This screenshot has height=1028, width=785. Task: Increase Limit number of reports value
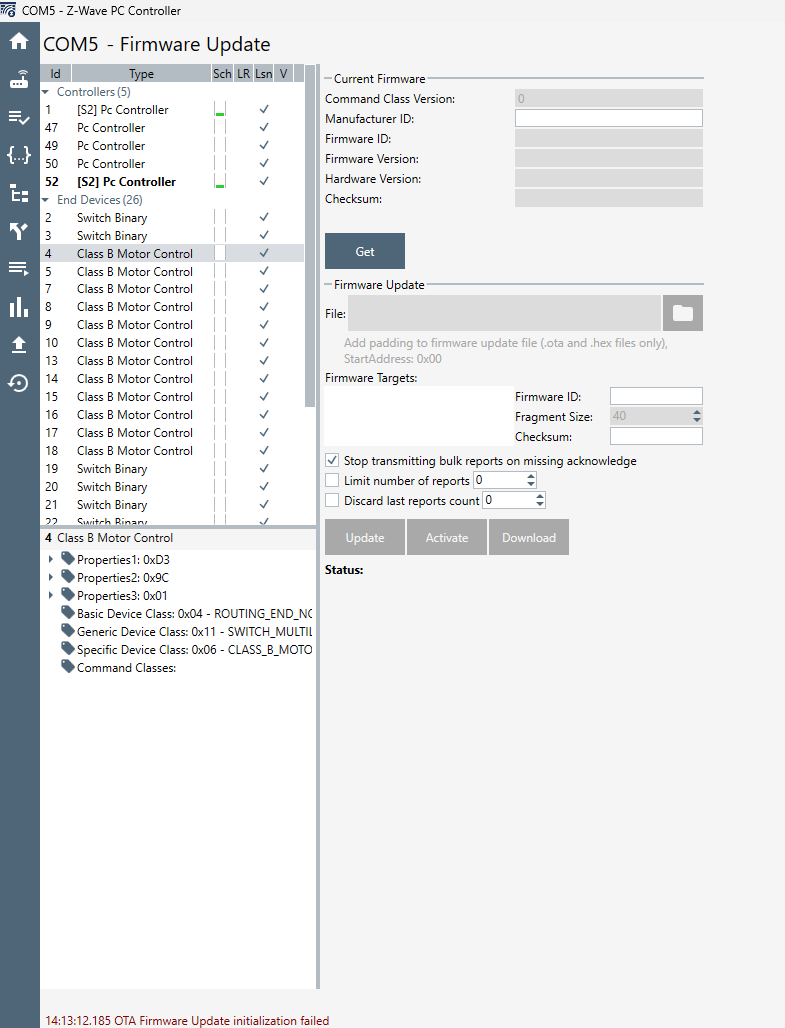click(x=531, y=476)
